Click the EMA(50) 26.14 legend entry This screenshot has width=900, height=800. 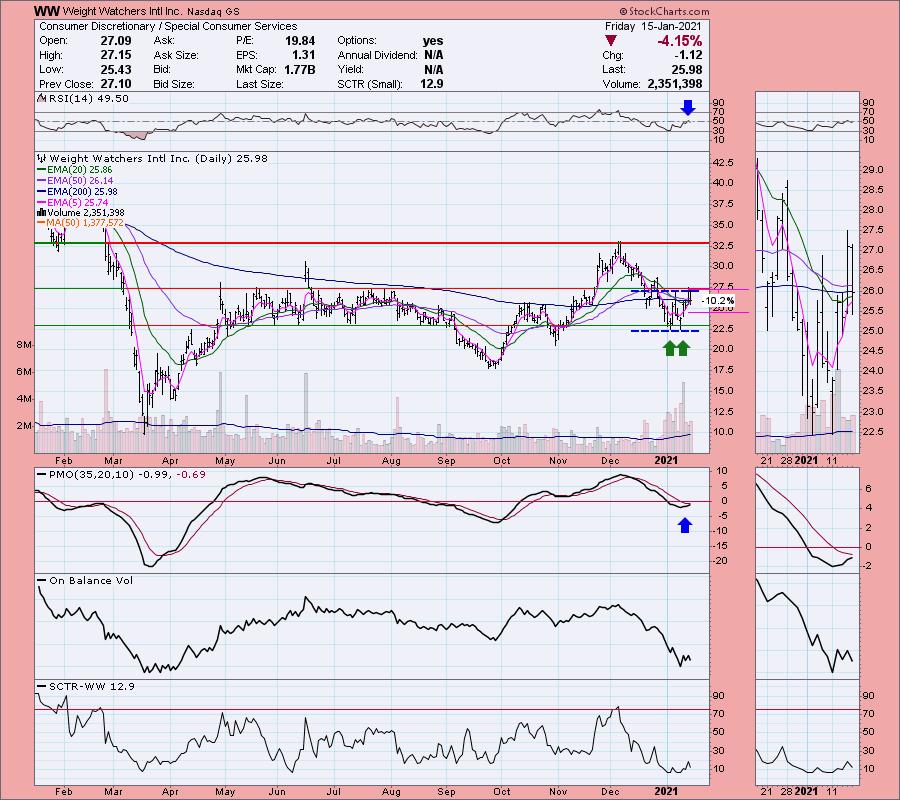[80, 181]
